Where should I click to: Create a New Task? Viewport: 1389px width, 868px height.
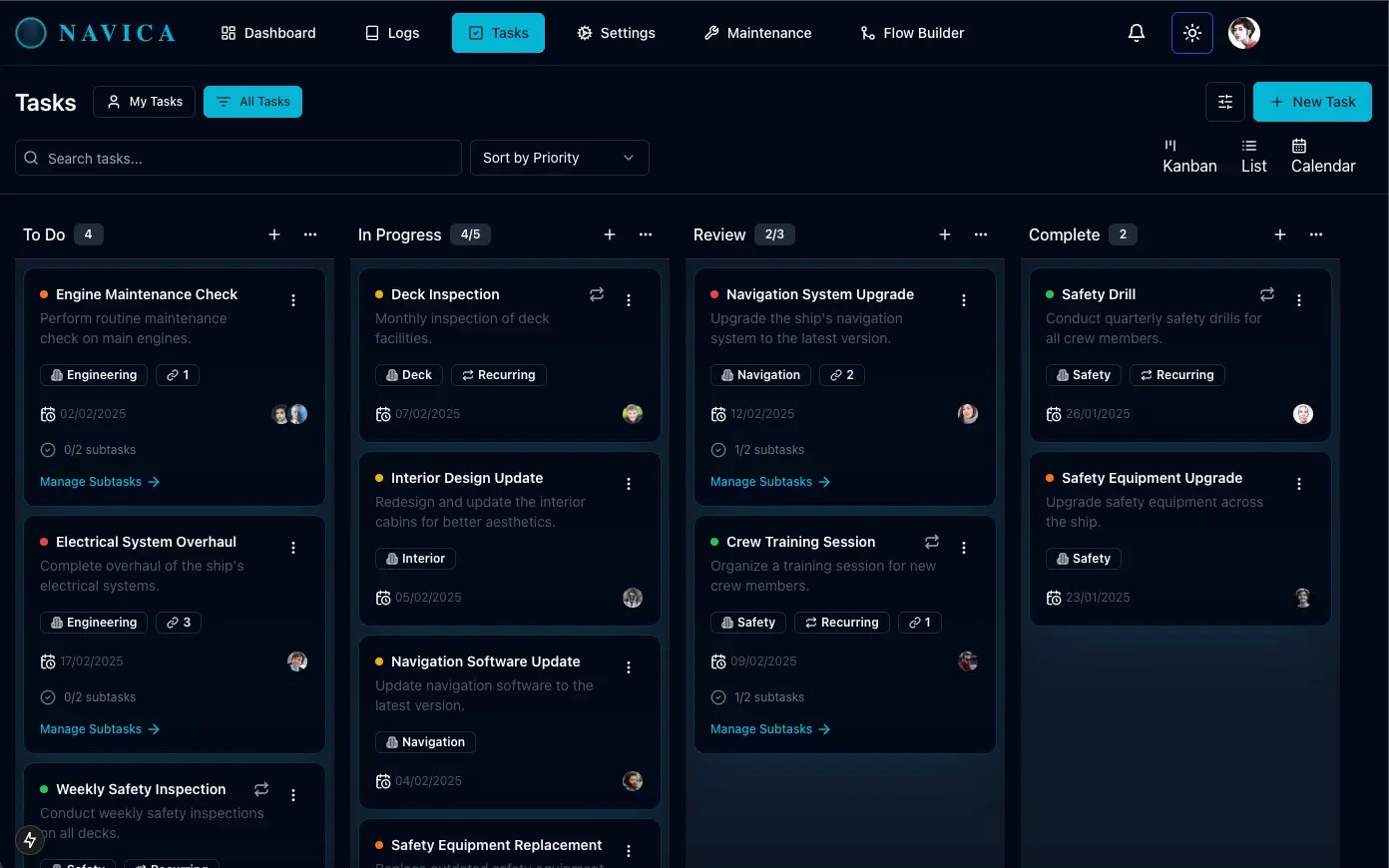pos(1312,101)
